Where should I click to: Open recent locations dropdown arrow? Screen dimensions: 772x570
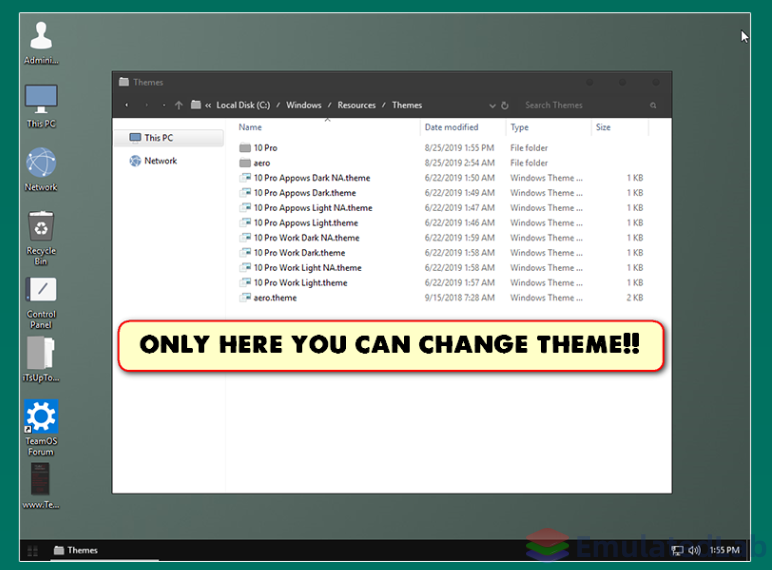point(163,105)
